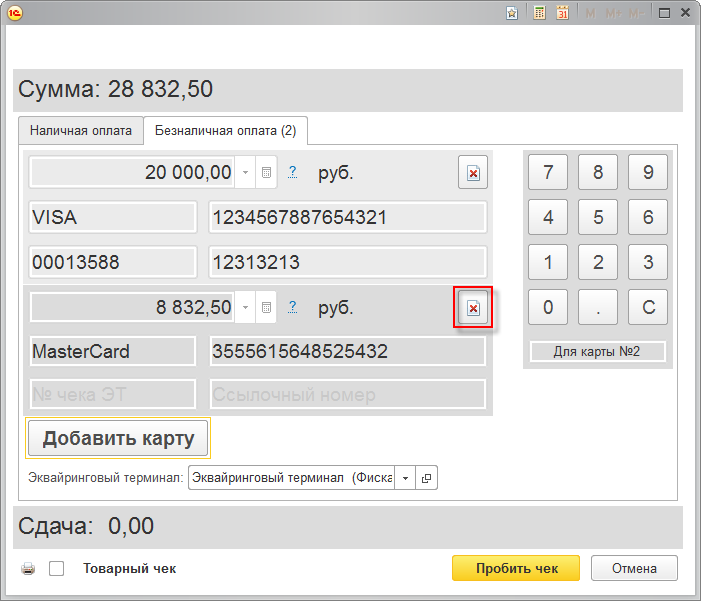
Task: Delete the first card payment of 20 000,00
Action: (473, 172)
